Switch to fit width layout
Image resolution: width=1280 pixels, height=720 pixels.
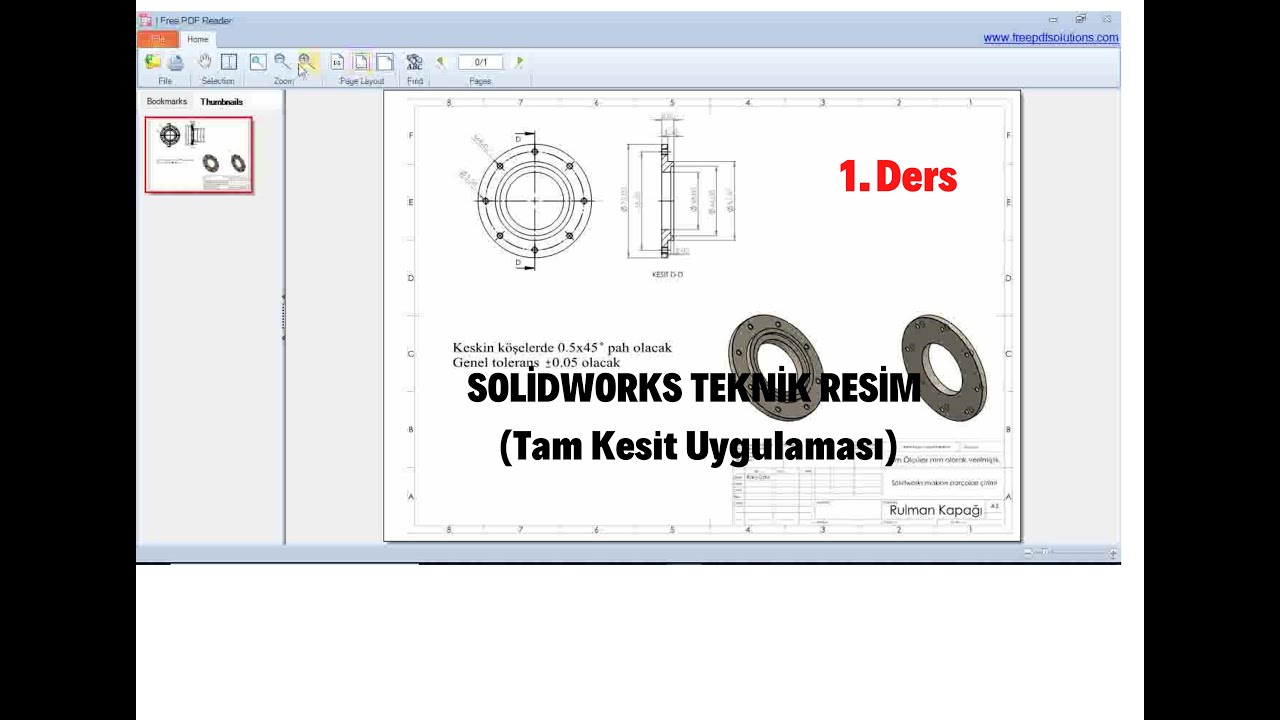tap(384, 62)
